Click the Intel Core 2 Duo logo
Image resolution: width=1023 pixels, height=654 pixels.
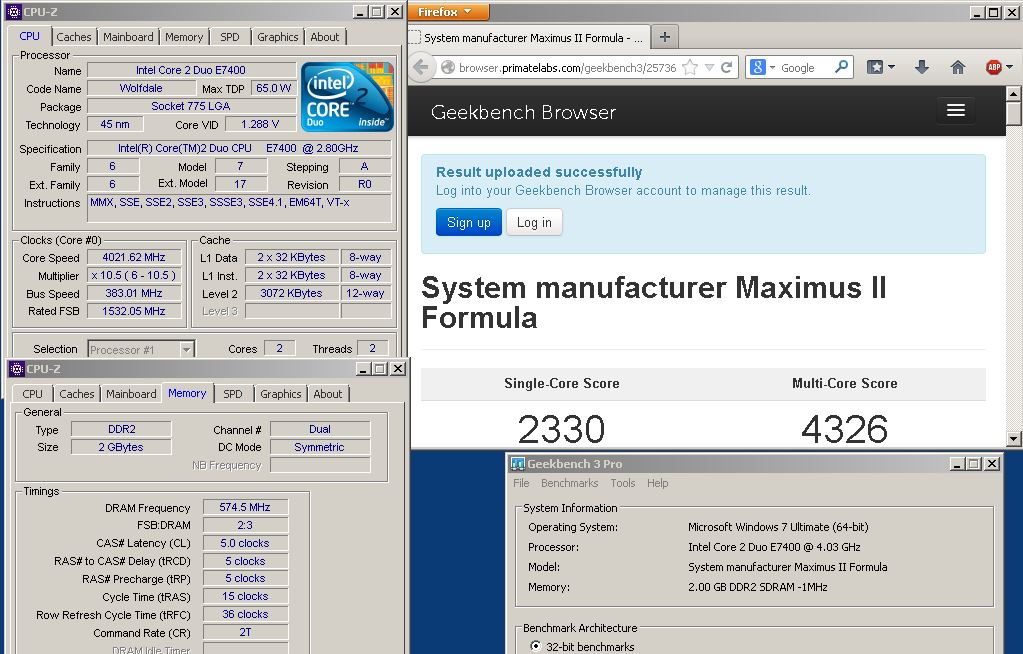[347, 97]
